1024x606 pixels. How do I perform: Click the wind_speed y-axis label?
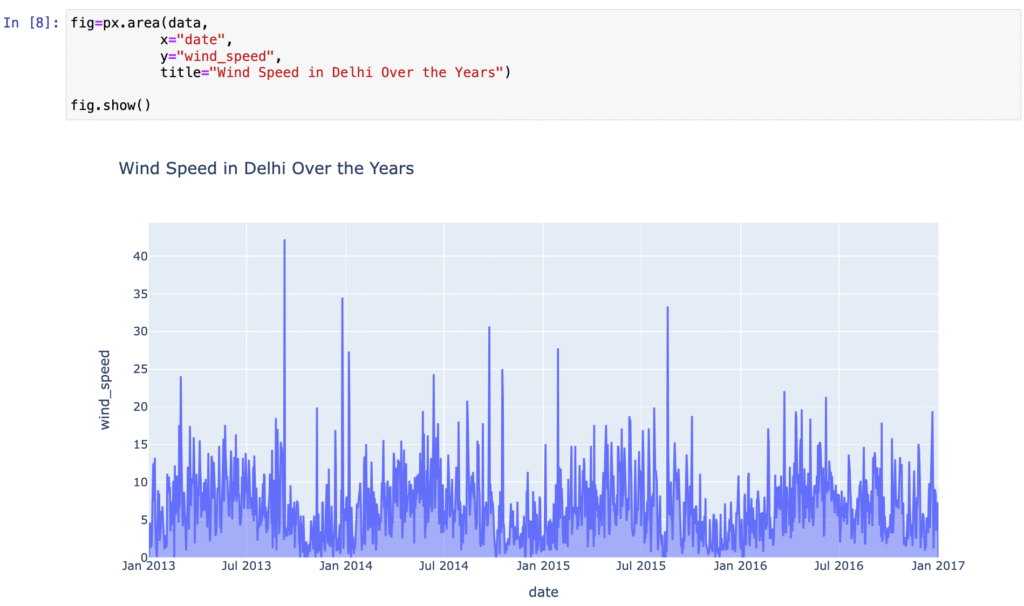tap(104, 390)
